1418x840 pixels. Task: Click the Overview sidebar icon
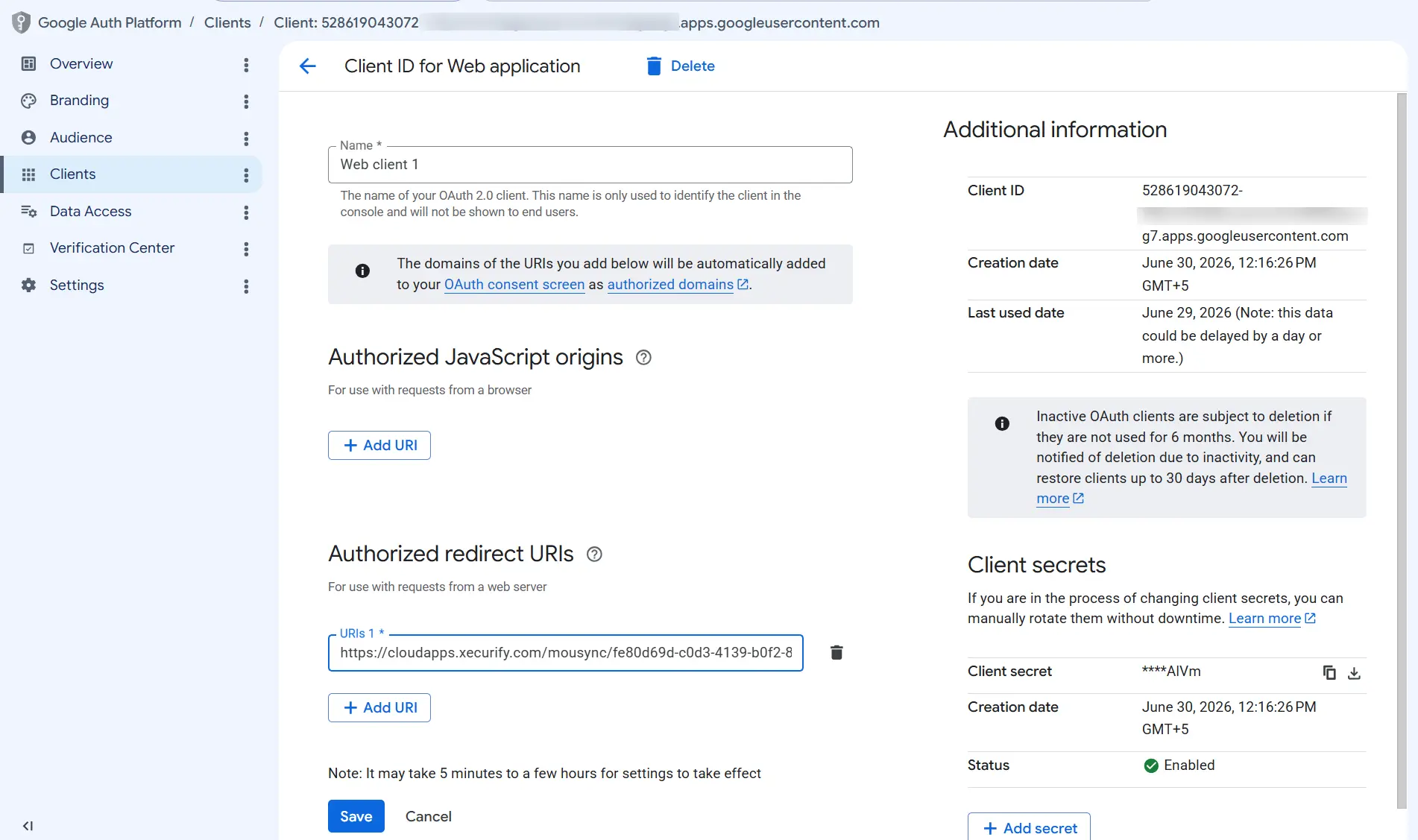pos(28,63)
